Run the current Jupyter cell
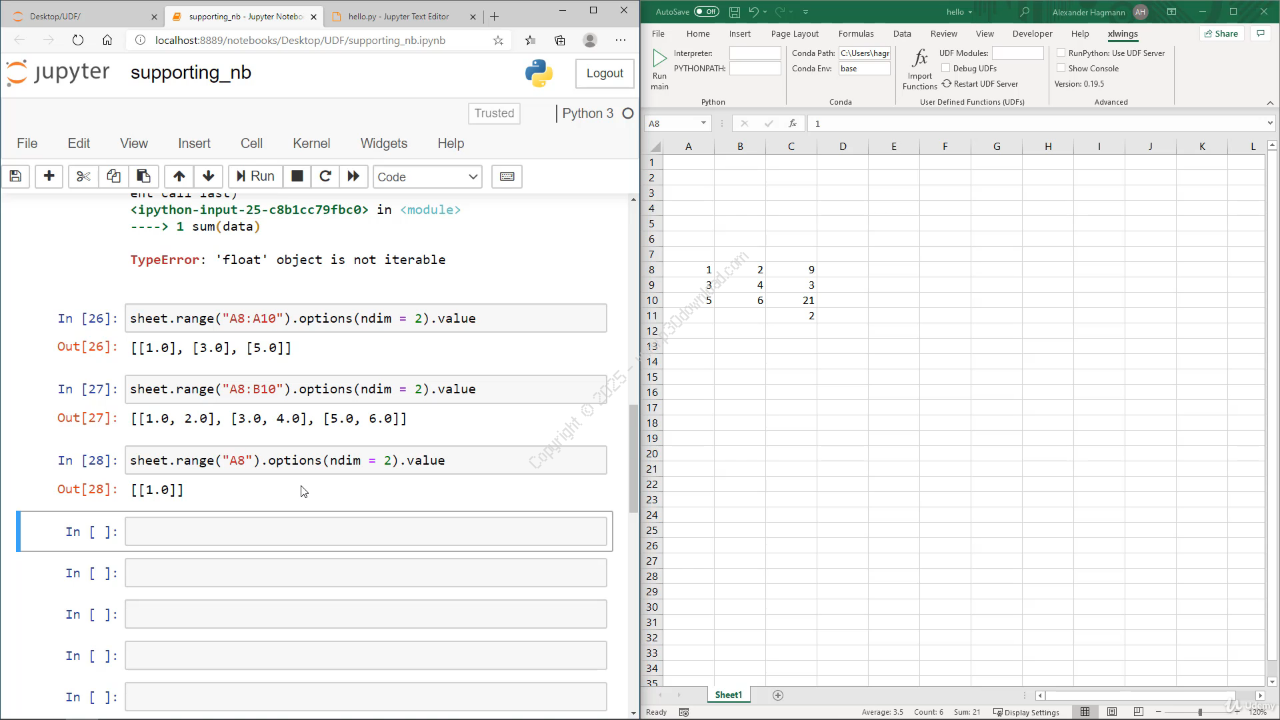 click(x=255, y=176)
